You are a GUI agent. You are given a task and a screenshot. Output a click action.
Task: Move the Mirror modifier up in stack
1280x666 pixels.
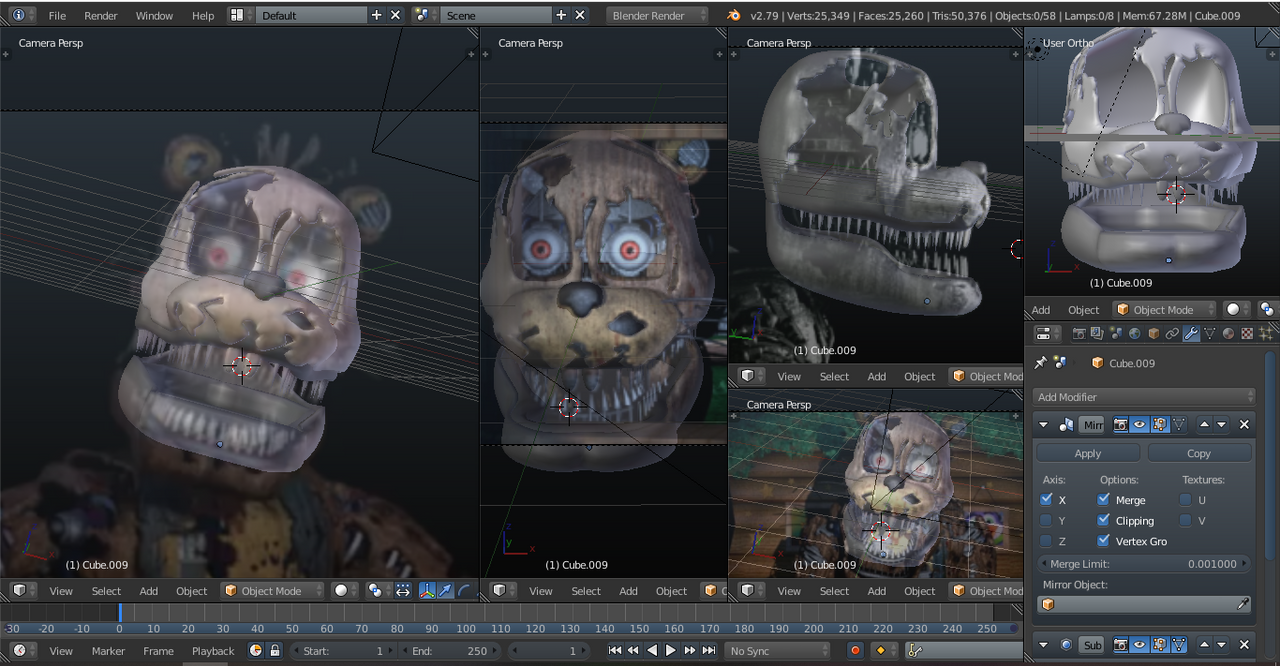click(1204, 425)
